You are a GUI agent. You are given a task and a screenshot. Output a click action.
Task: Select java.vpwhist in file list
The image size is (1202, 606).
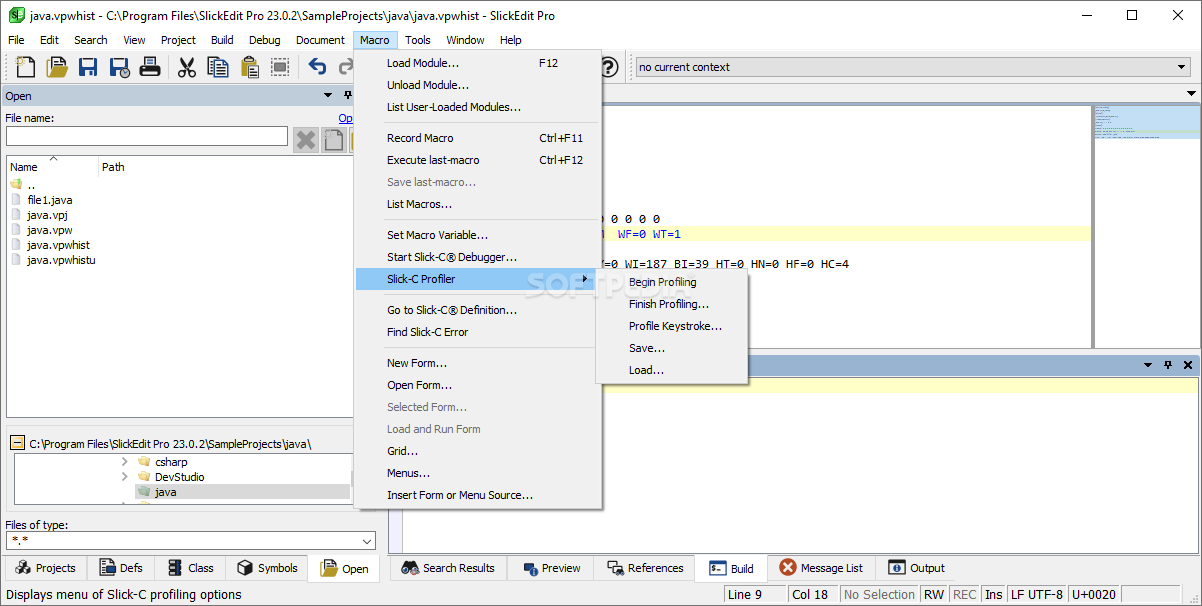[58, 245]
